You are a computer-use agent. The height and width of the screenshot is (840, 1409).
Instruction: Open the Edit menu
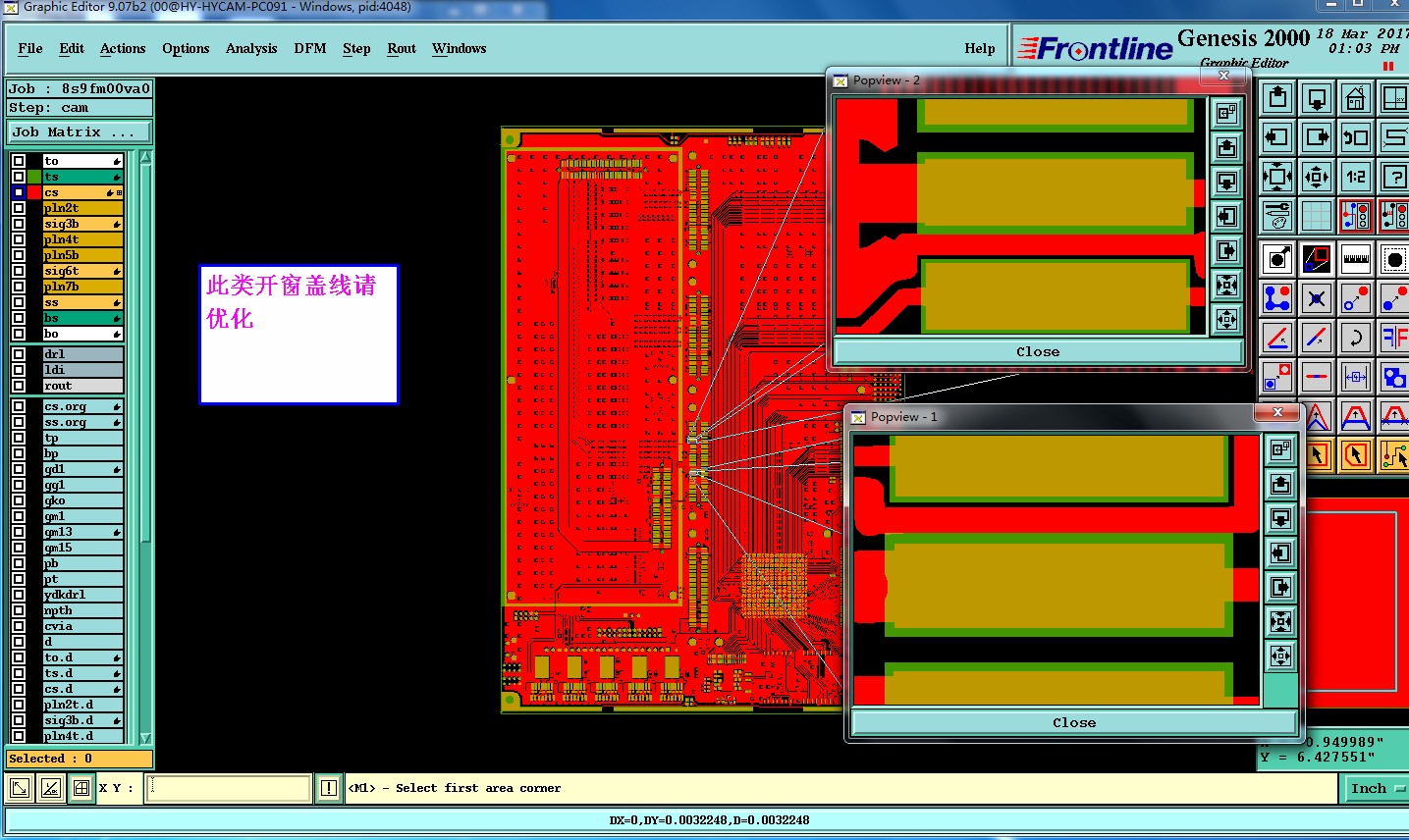[x=72, y=48]
